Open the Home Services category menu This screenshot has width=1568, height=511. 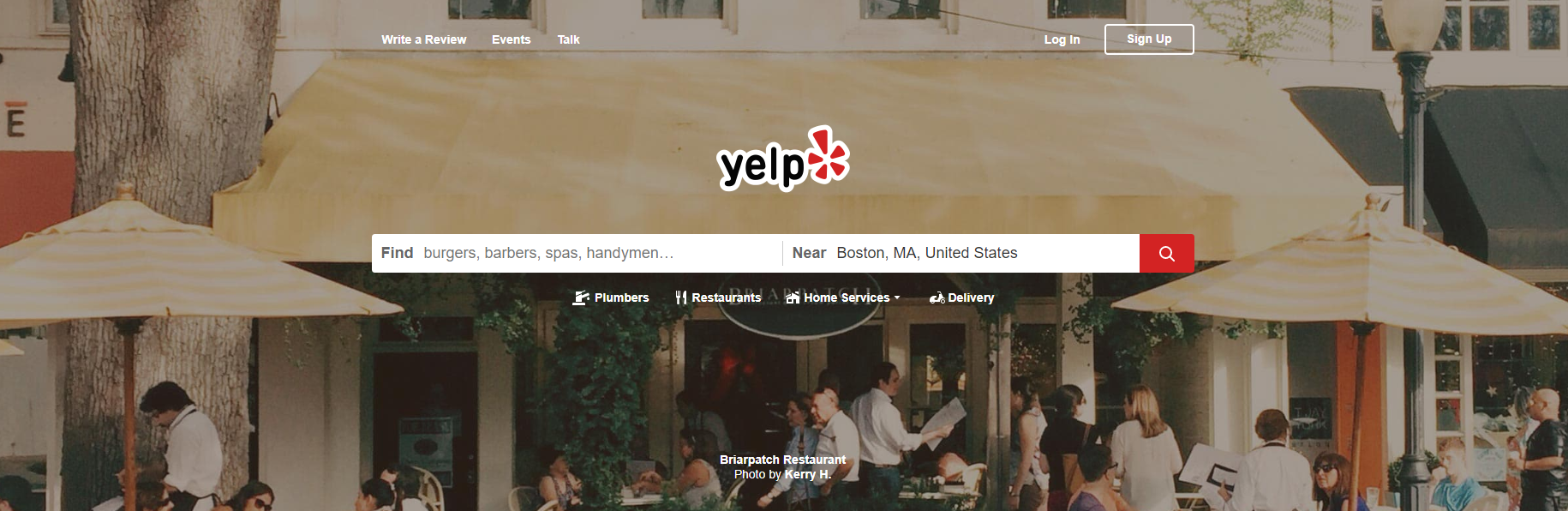pos(843,298)
